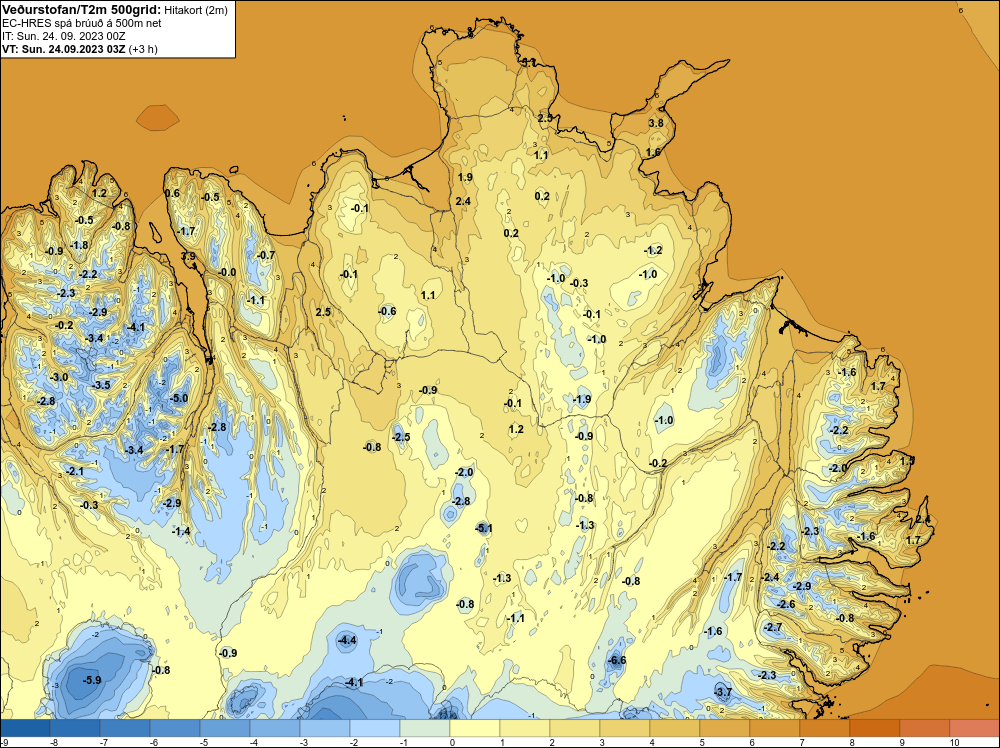Click the temperature value "-3.5"
1000x748 pixels.
(101, 385)
